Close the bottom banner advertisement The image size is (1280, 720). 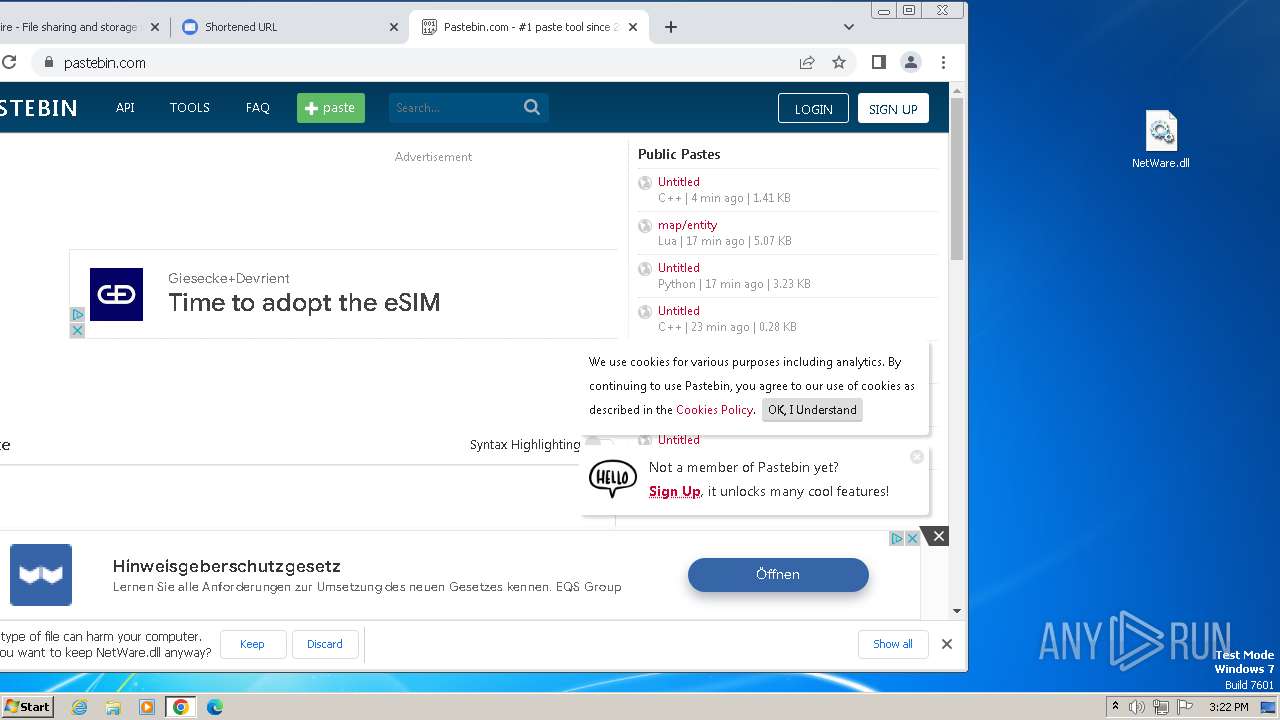click(938, 536)
